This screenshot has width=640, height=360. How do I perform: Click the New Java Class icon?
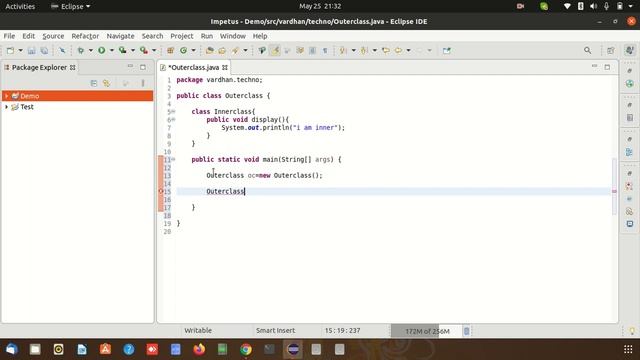(x=184, y=51)
